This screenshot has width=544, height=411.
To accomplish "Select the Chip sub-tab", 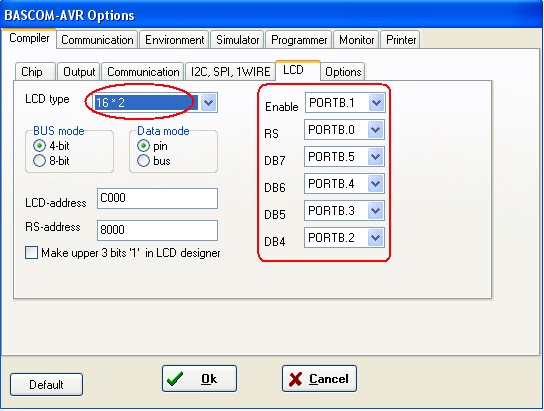I will (35, 71).
